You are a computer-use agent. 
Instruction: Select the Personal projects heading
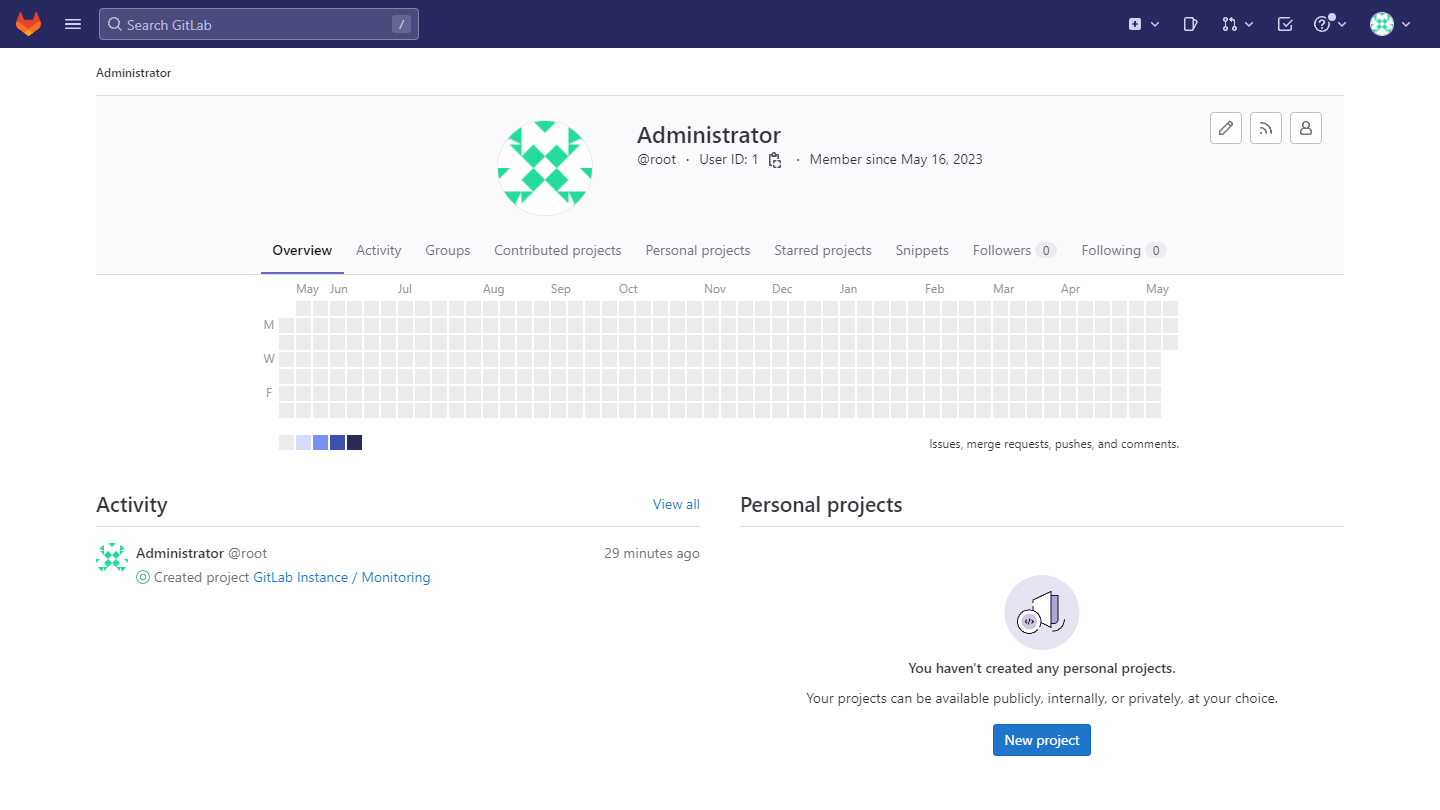821,505
